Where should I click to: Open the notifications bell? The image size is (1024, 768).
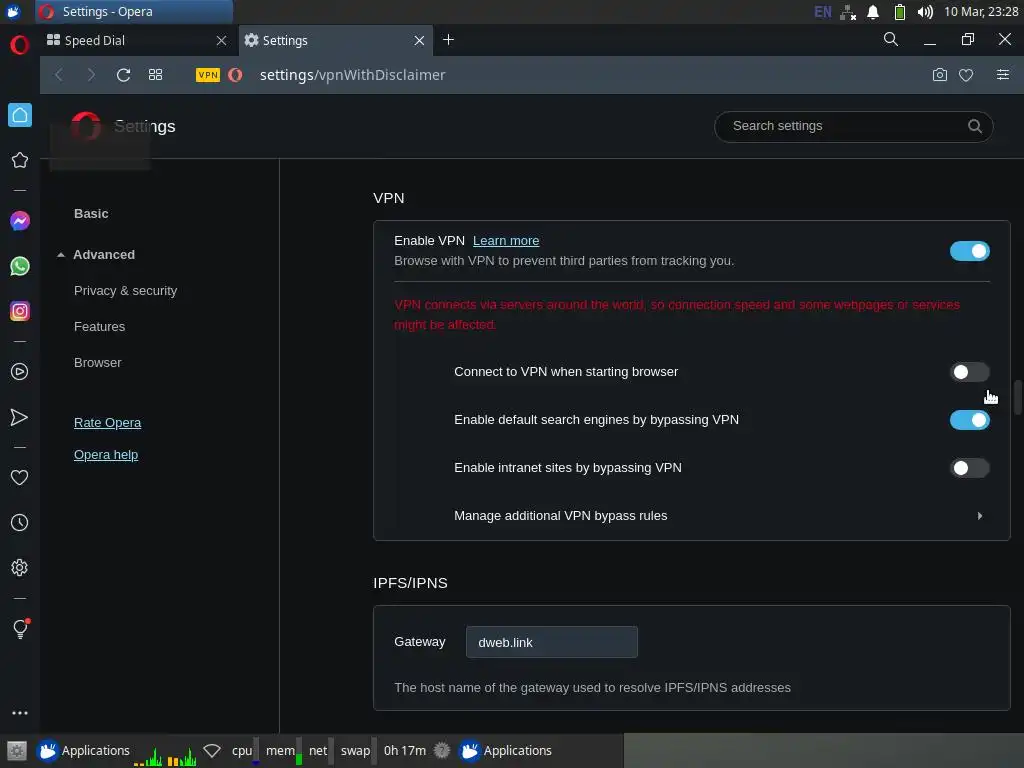(x=872, y=12)
